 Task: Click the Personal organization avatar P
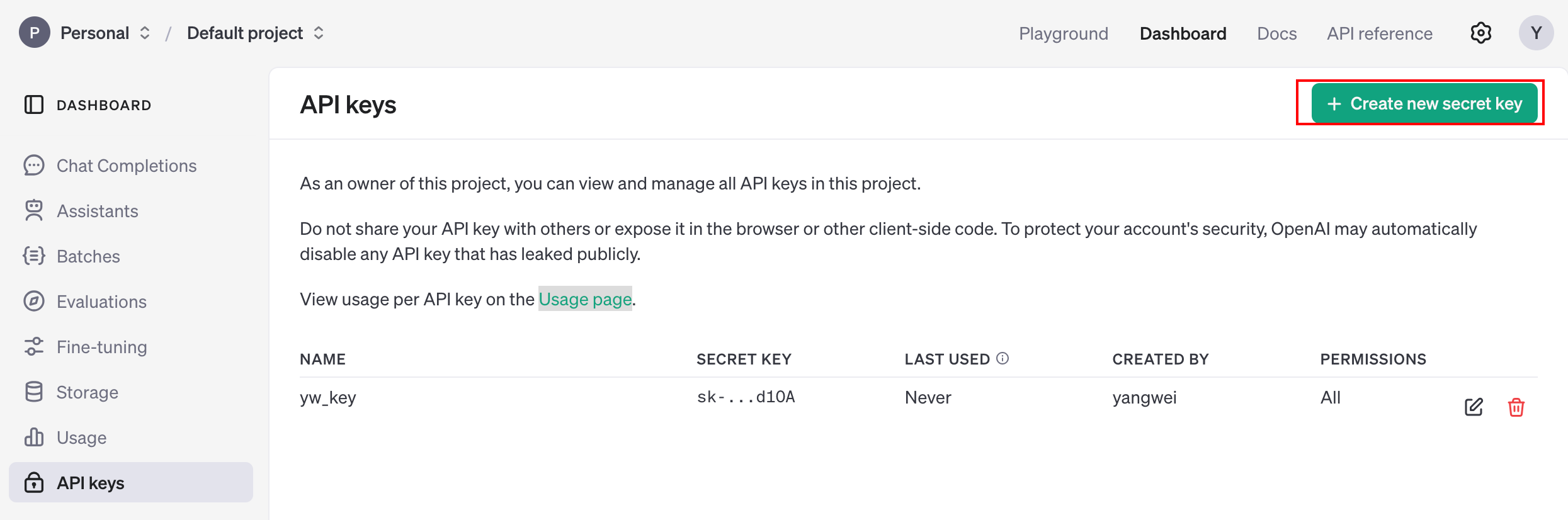(35, 33)
